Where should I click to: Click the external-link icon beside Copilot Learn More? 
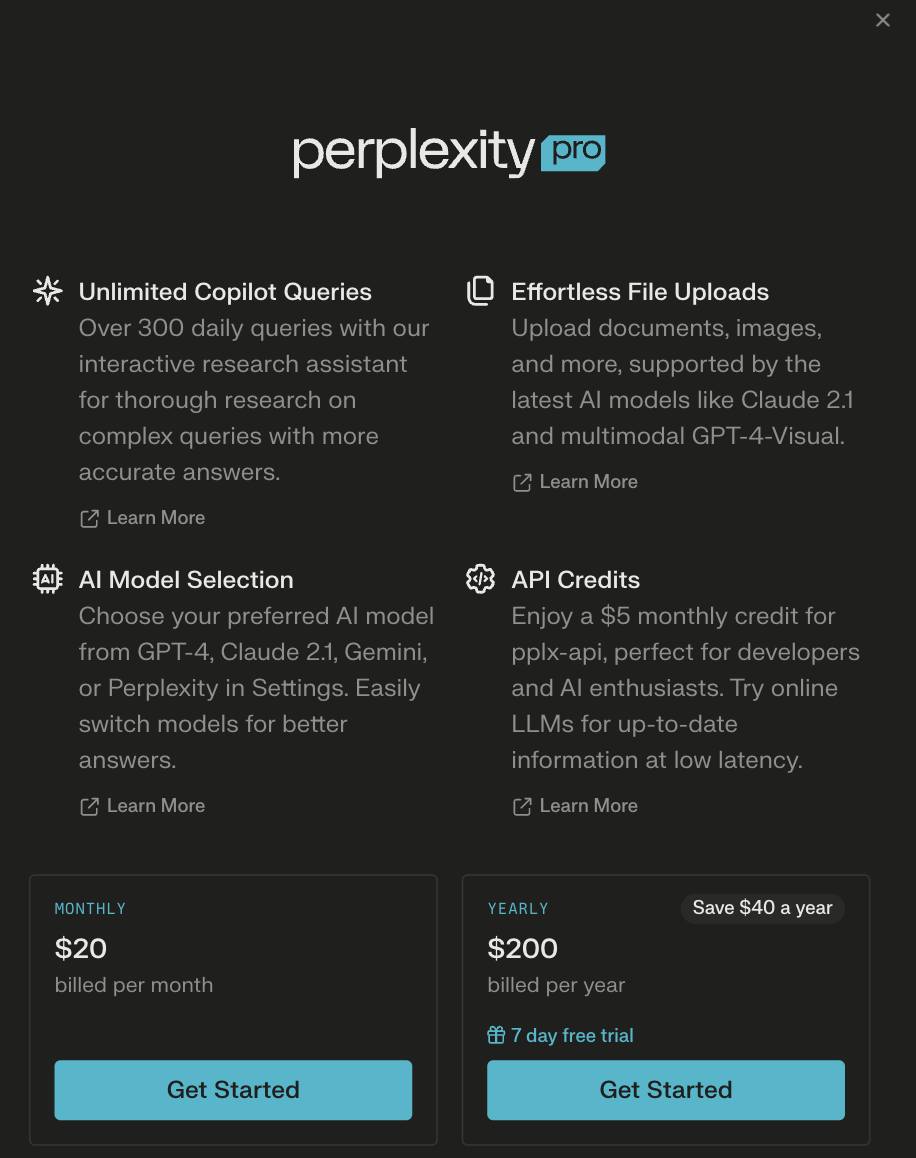point(88,518)
